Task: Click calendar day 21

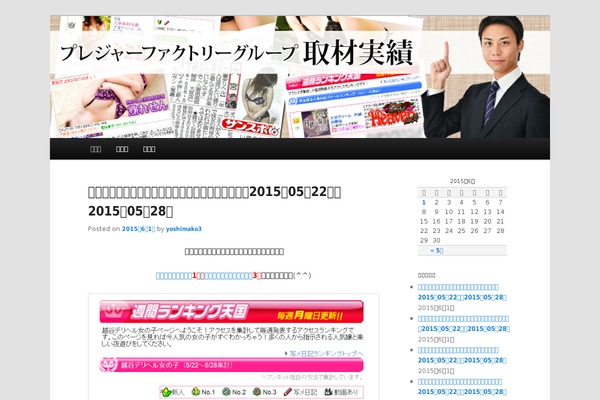Action: click(500, 222)
